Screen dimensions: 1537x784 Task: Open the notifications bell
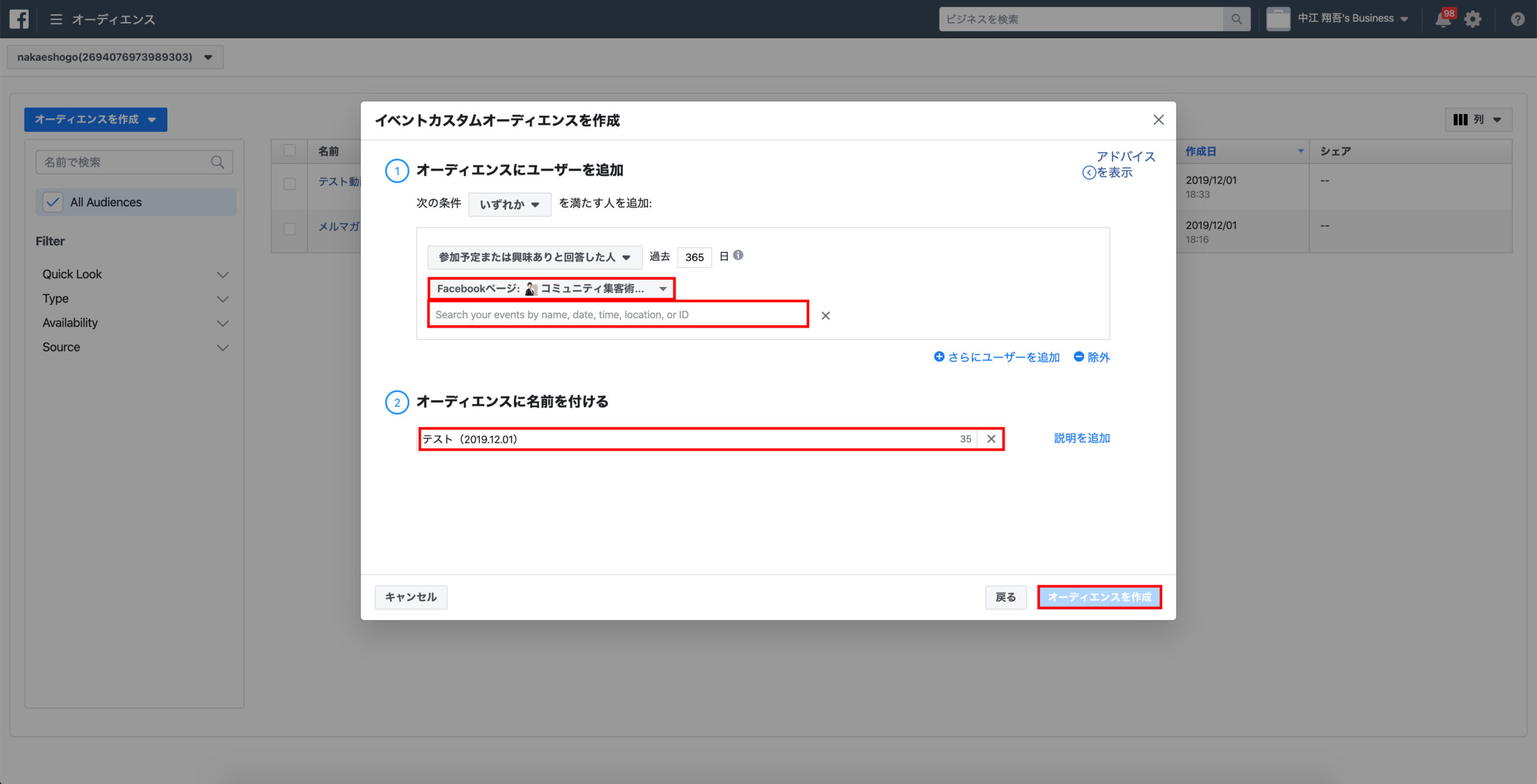pyautogui.click(x=1443, y=19)
